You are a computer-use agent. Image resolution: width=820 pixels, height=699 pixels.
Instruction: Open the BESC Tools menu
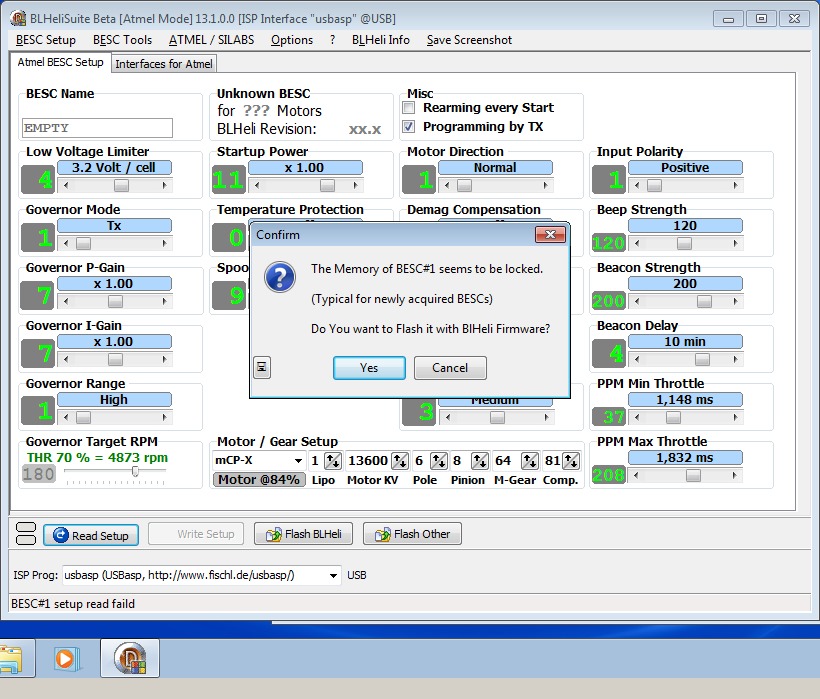click(122, 40)
